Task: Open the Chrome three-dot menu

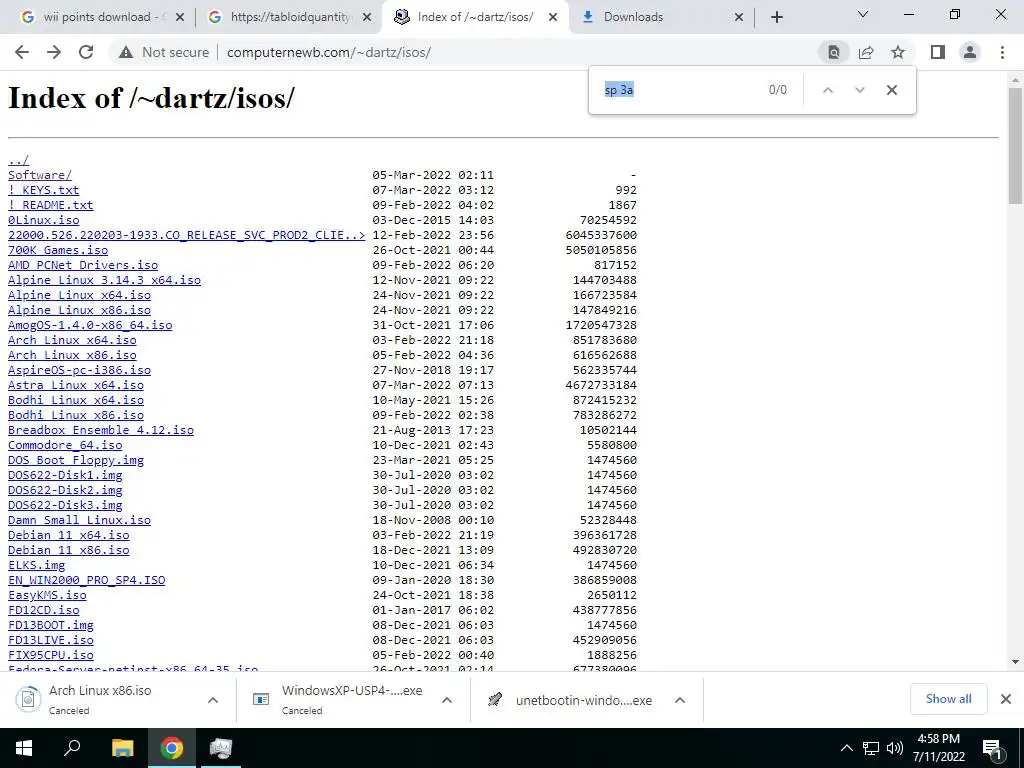Action: click(x=1002, y=52)
